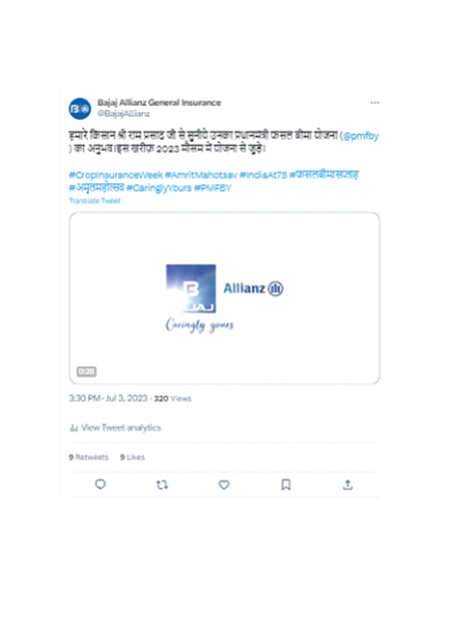Click the Translate Tweet link
This screenshot has width=449, height=625.
(95, 200)
